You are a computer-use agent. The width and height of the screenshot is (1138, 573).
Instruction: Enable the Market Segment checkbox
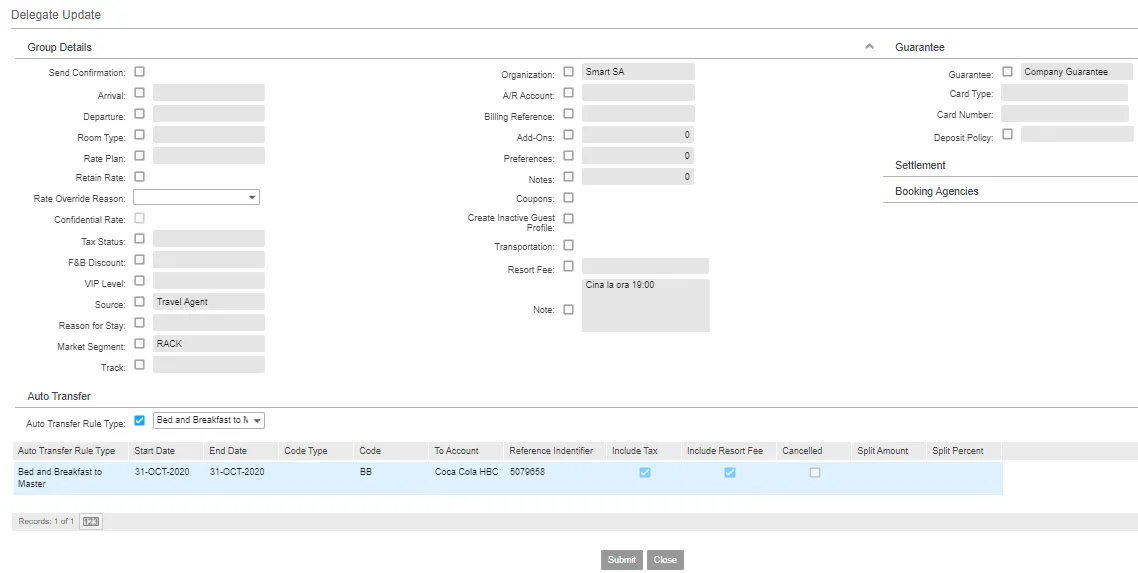tap(139, 344)
